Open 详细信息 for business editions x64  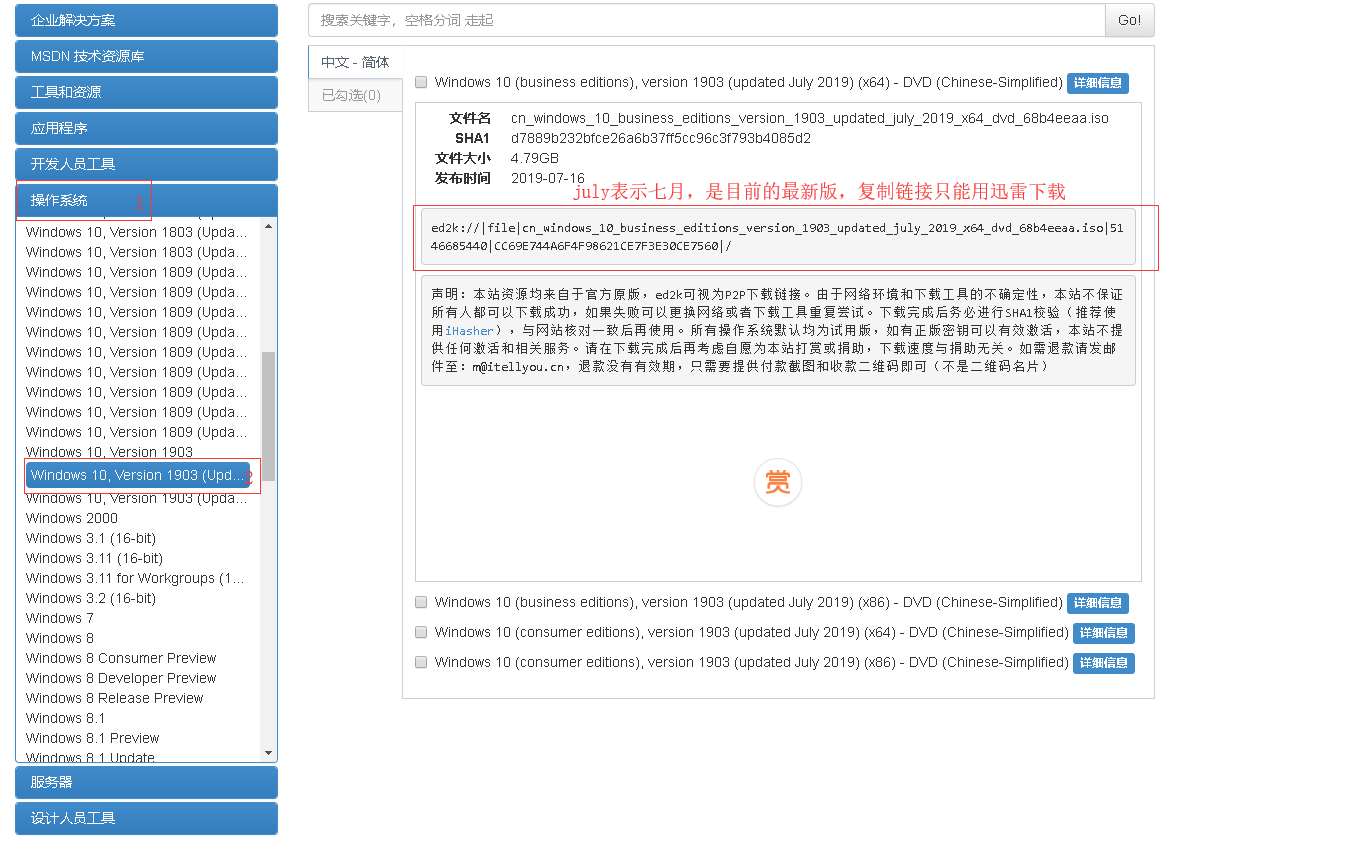click(1098, 83)
